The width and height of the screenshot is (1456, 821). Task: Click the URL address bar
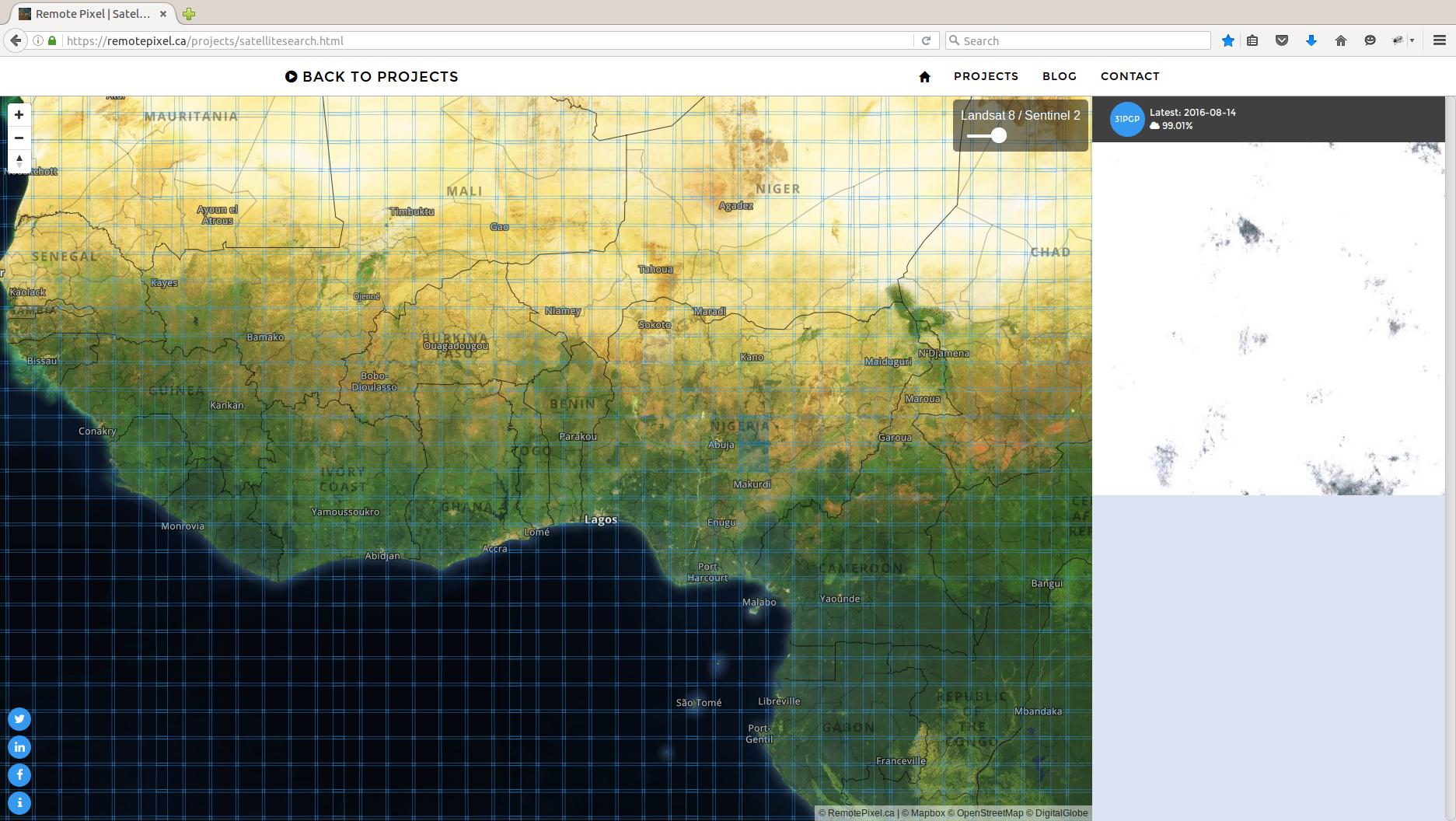488,40
